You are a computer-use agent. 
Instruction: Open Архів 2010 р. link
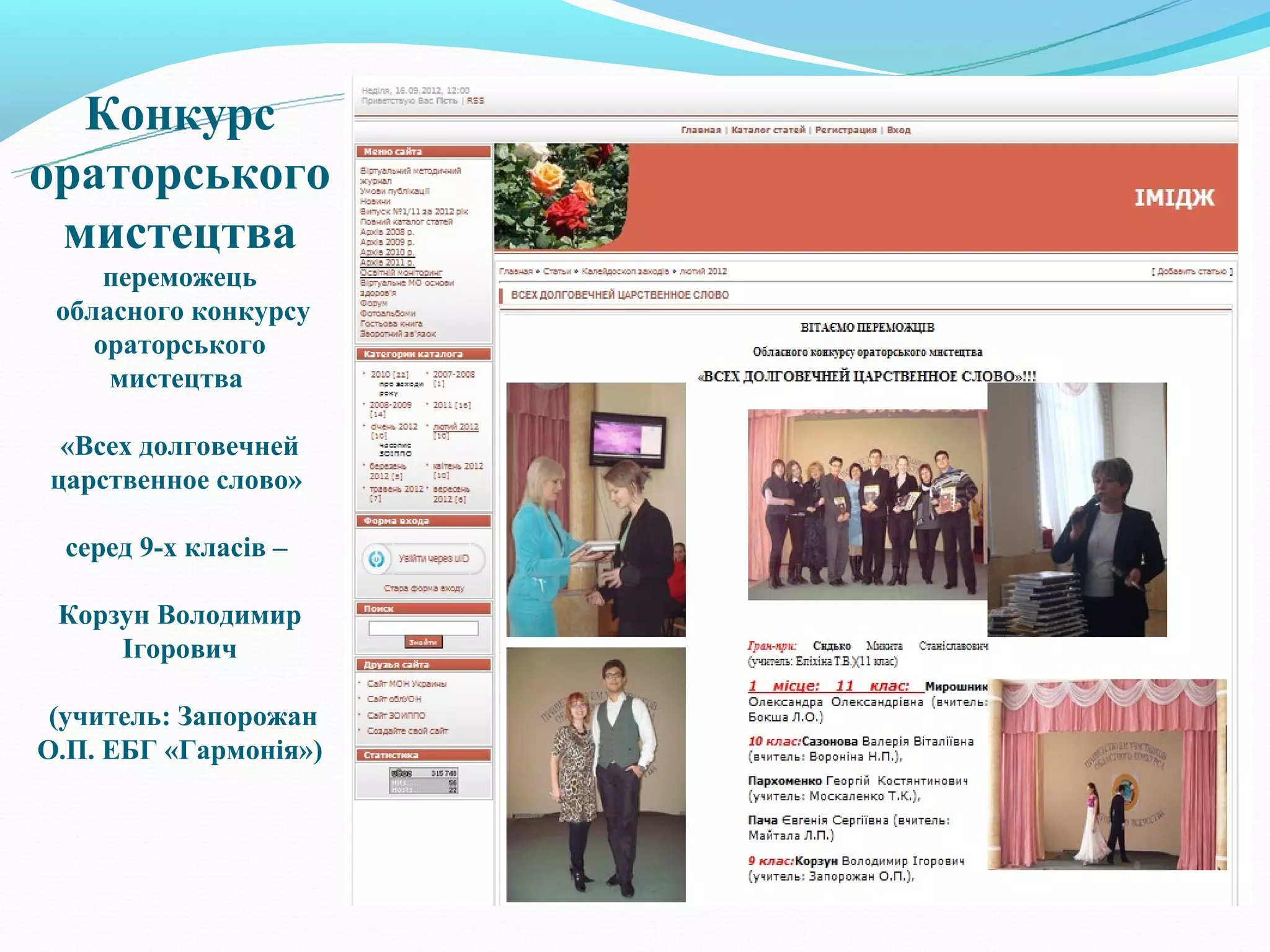[x=387, y=252]
